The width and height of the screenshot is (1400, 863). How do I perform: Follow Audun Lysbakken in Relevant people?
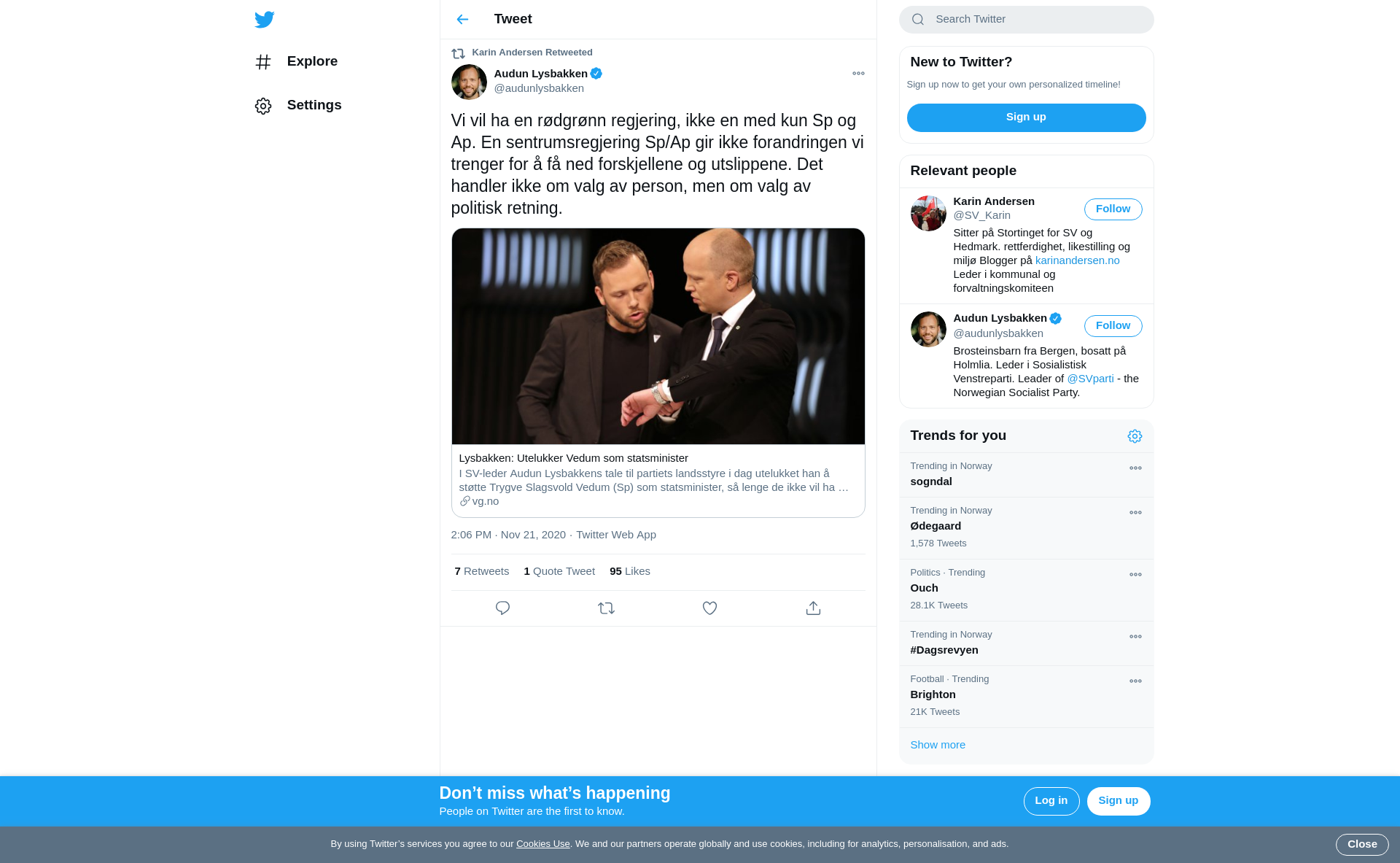tap(1113, 326)
